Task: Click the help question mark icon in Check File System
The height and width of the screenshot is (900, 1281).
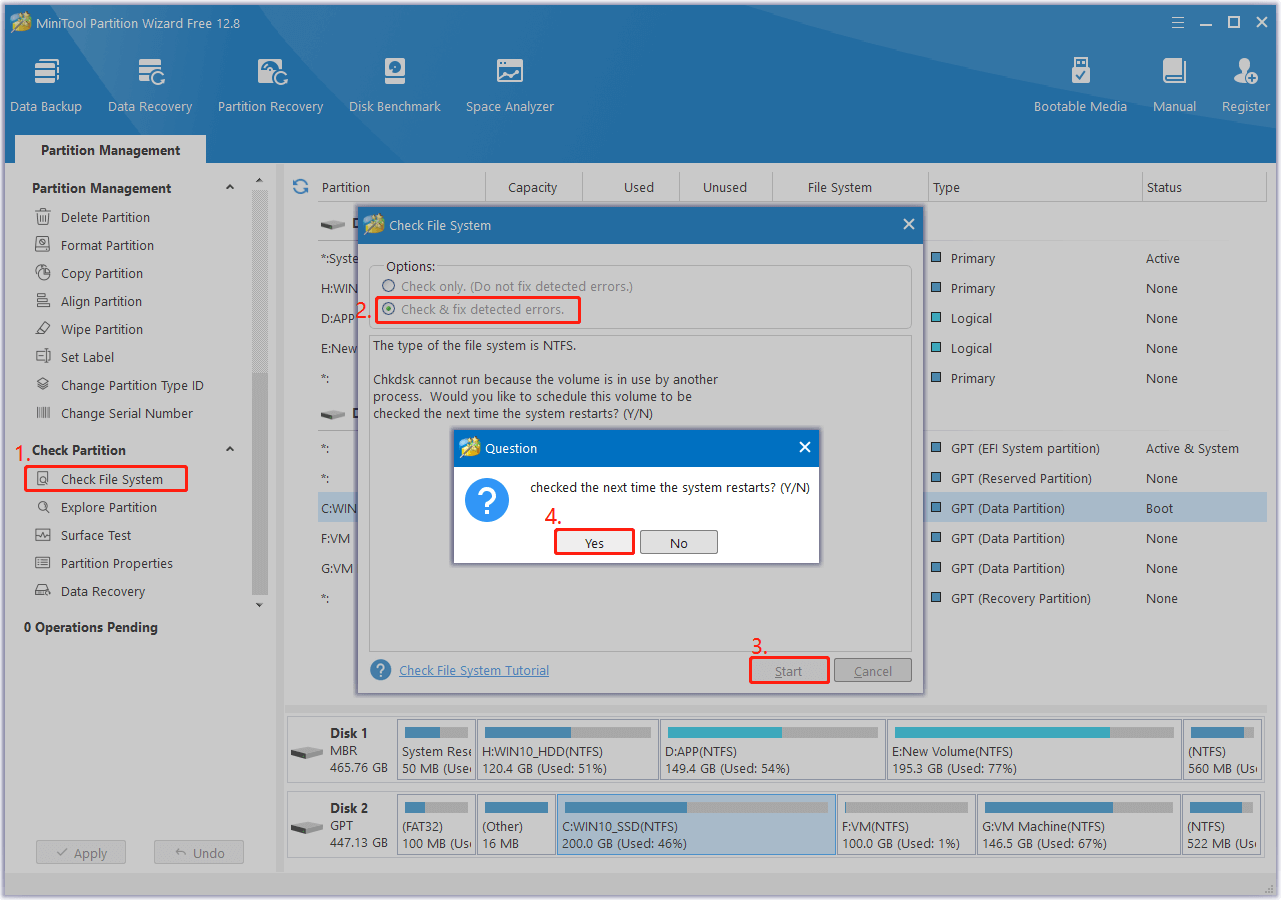Action: click(380, 670)
